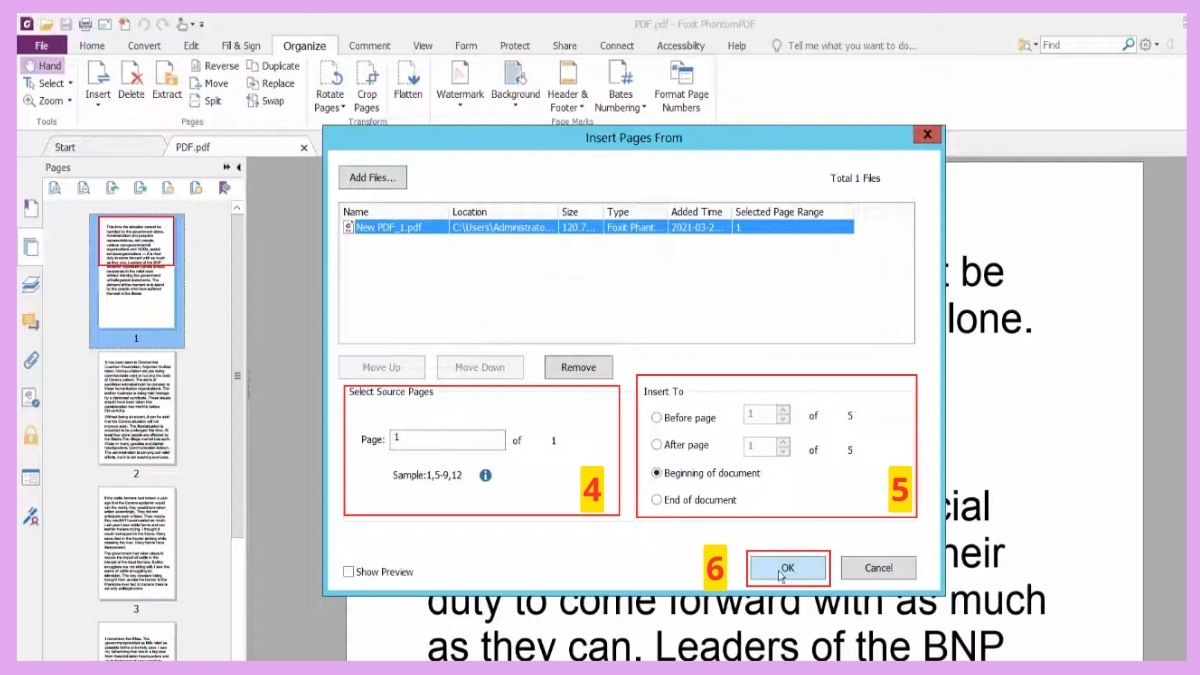Select the Before page radio button
This screenshot has width=1200, height=675.
(656, 418)
